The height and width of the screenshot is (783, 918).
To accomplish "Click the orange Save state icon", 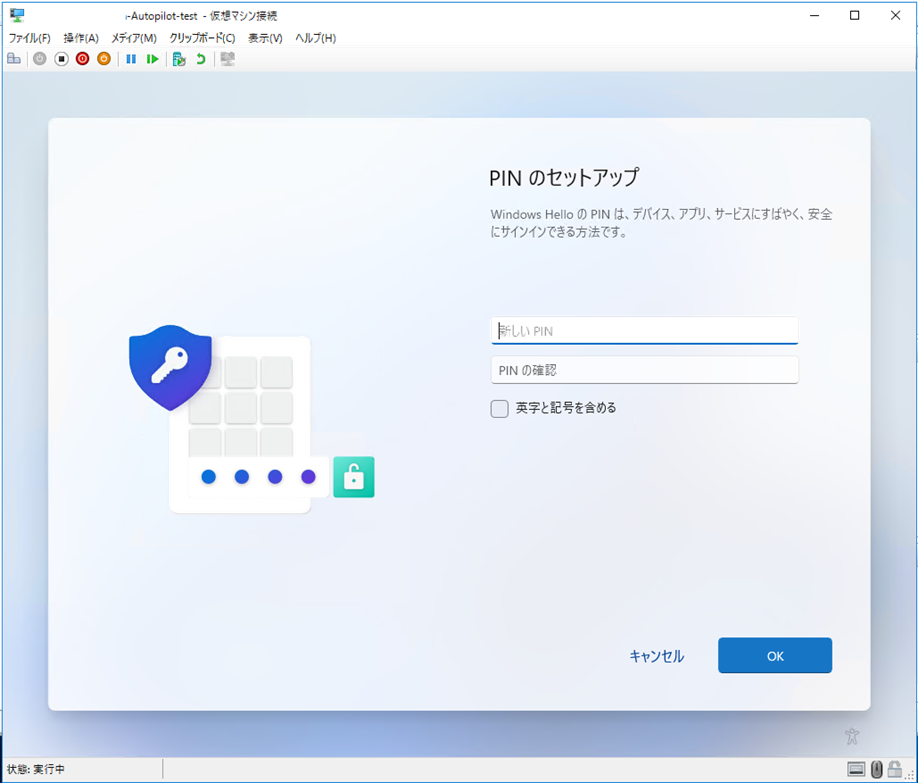I will click(104, 59).
